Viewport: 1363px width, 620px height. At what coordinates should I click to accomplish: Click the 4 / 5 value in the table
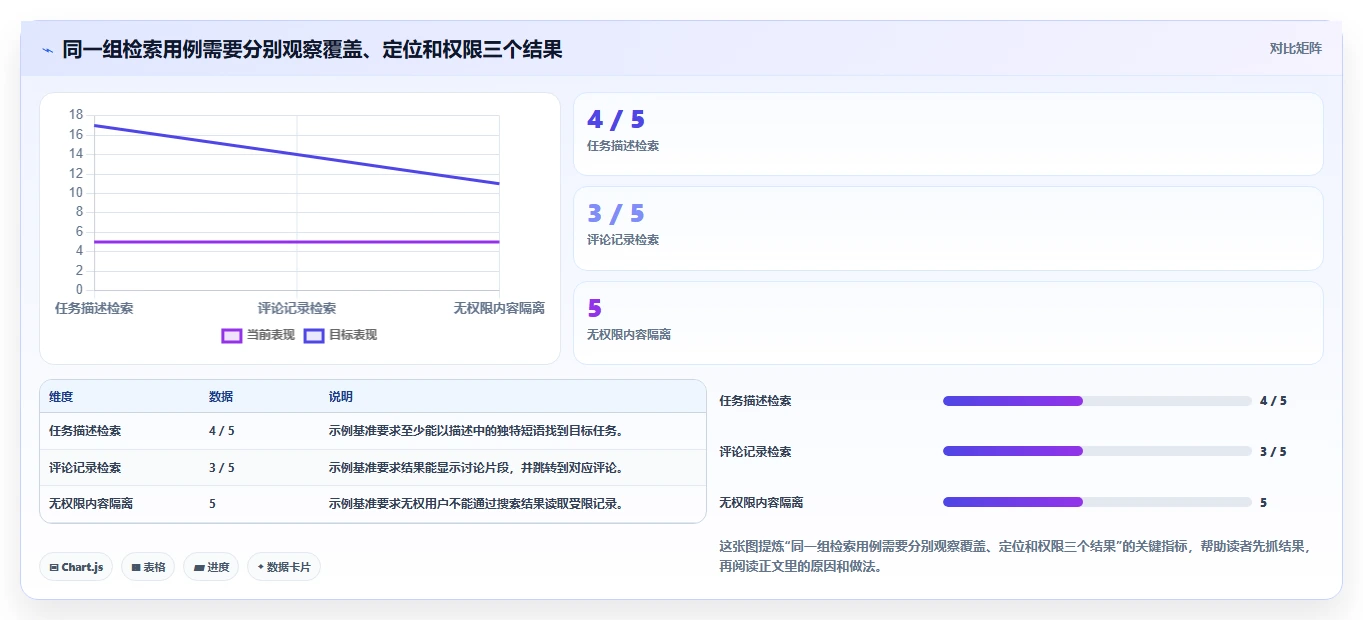coord(222,431)
